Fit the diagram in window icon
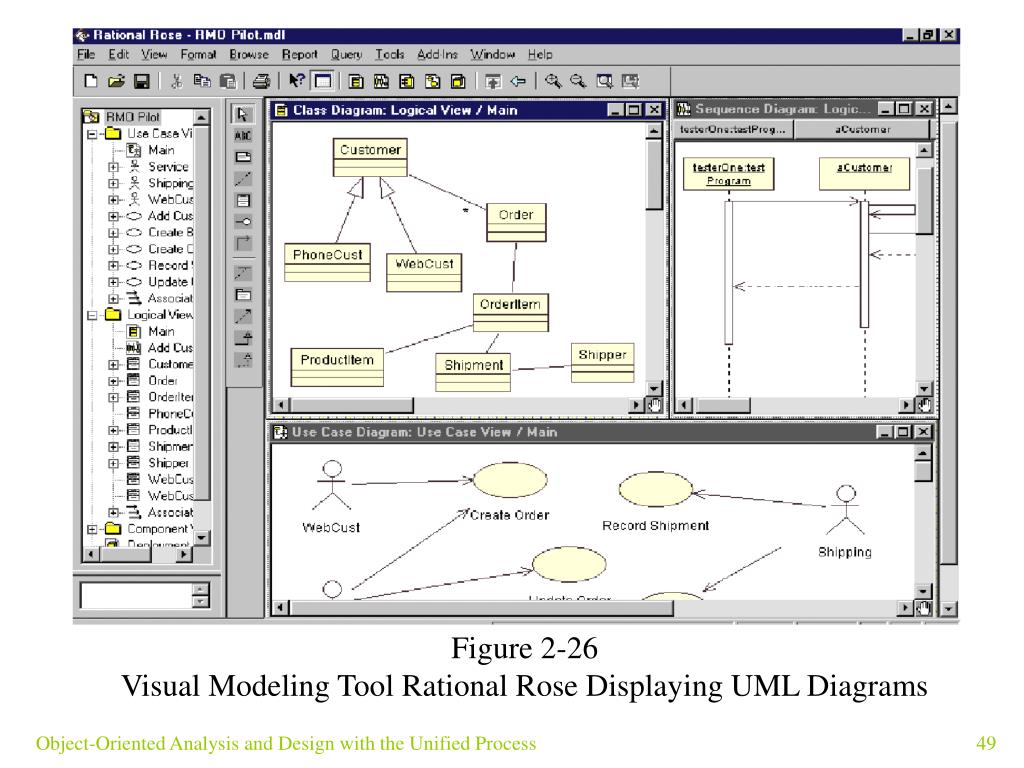Screen dimensions: 1024x768 pyautogui.click(x=604, y=81)
